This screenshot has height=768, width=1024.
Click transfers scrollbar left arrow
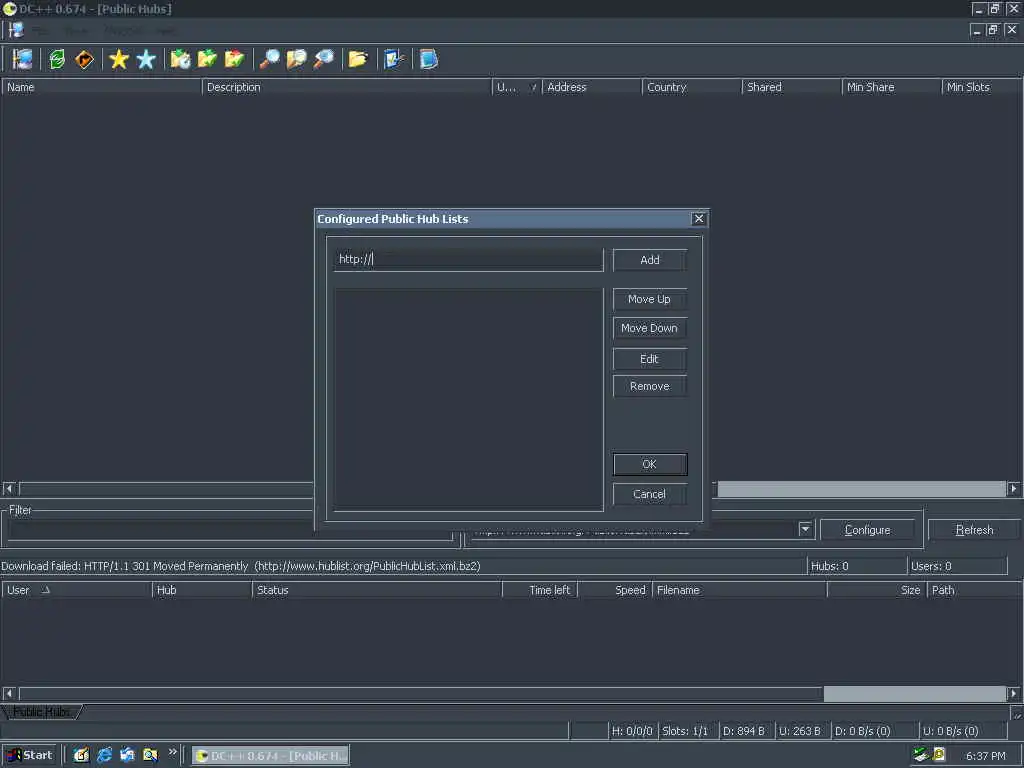(x=9, y=694)
